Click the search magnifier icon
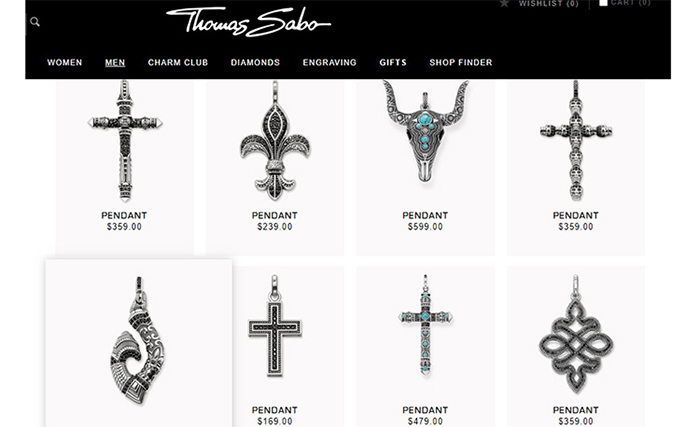Image resolution: width=700 pixels, height=427 pixels. 35,21
